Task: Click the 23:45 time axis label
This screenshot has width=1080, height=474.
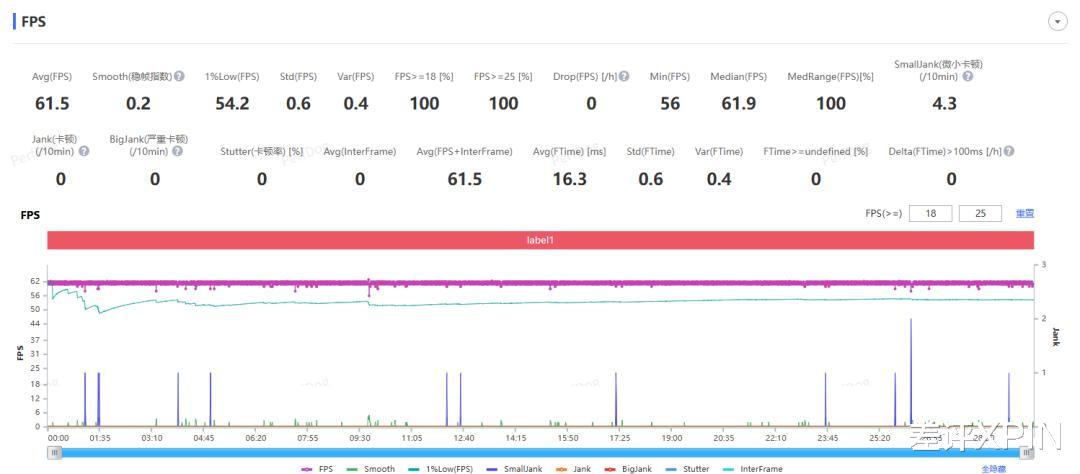Action: coord(828,437)
